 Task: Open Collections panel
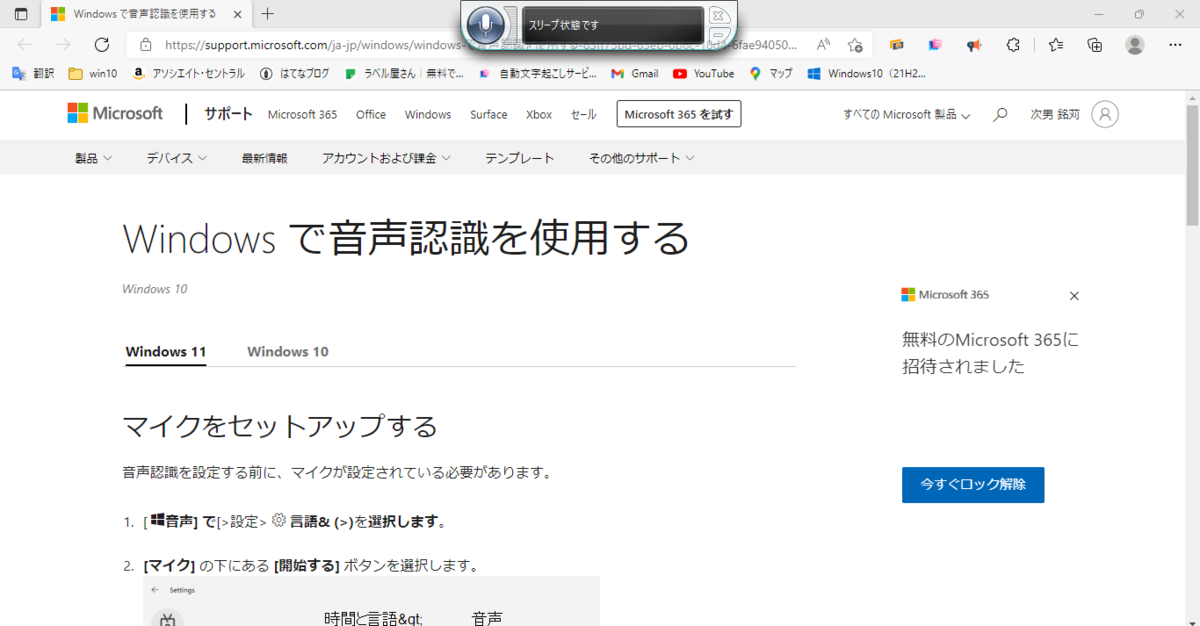[x=1095, y=45]
